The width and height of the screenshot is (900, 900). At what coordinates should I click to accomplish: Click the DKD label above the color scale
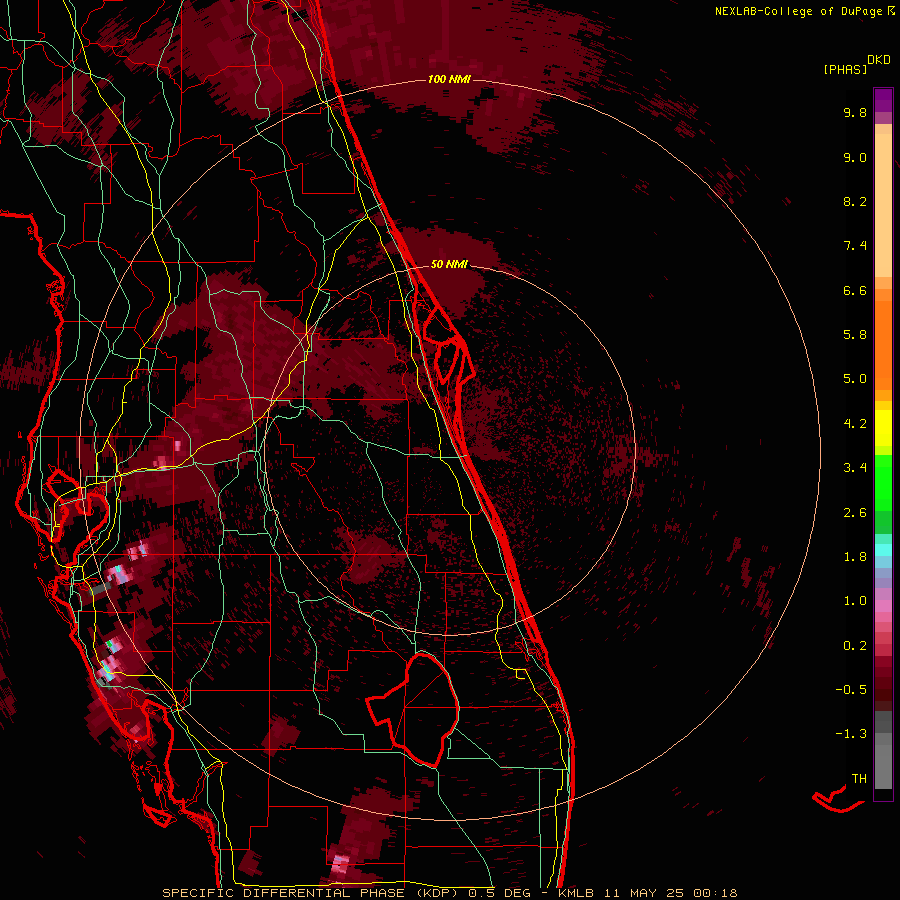click(879, 60)
